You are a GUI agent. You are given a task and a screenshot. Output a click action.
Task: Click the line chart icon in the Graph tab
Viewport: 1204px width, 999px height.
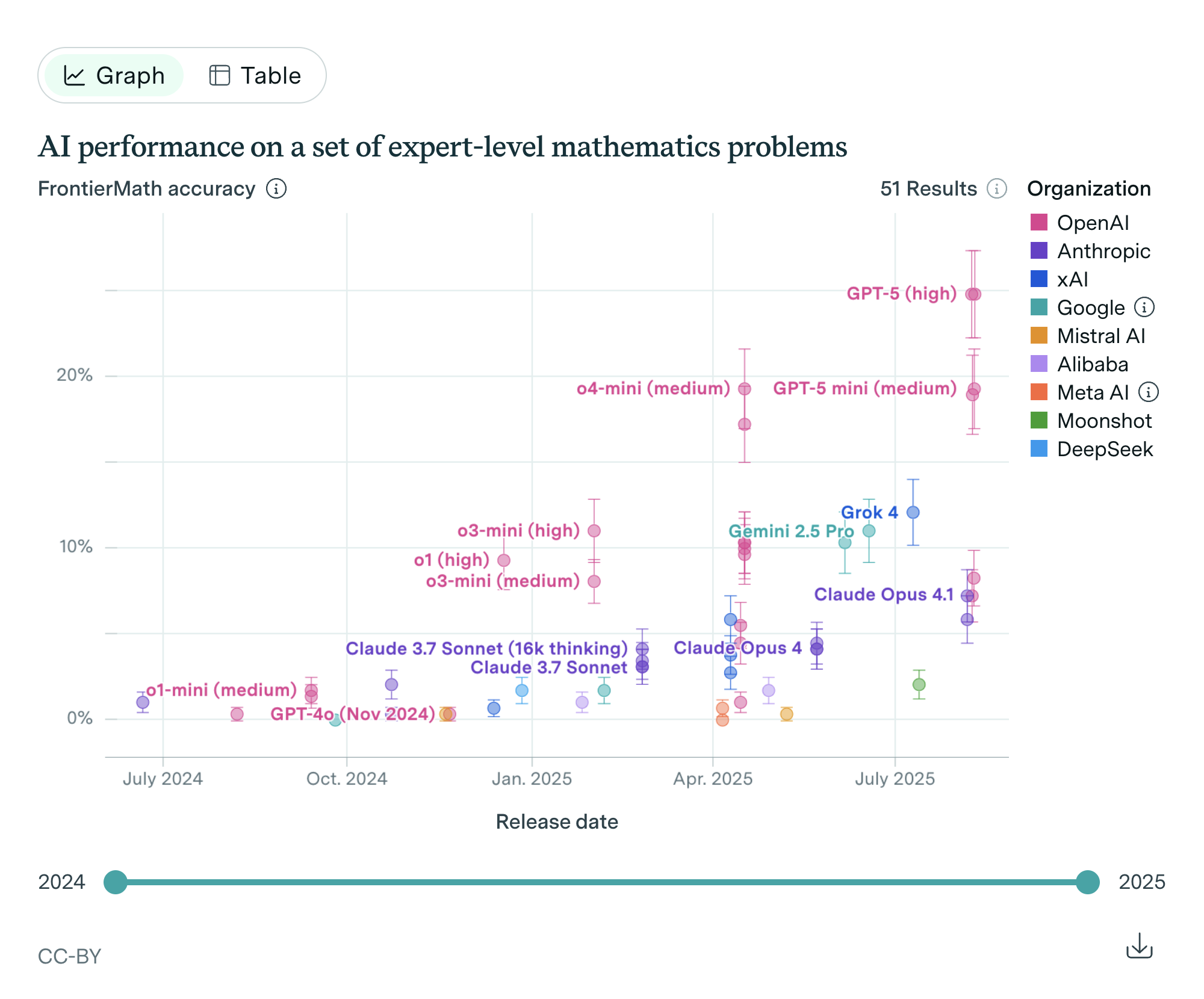coord(75,76)
